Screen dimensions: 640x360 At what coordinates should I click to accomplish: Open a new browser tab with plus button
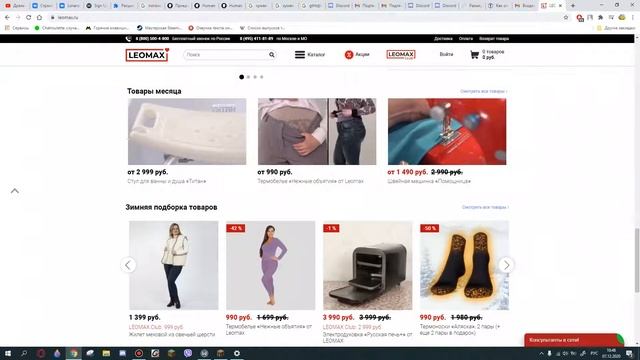573,6
